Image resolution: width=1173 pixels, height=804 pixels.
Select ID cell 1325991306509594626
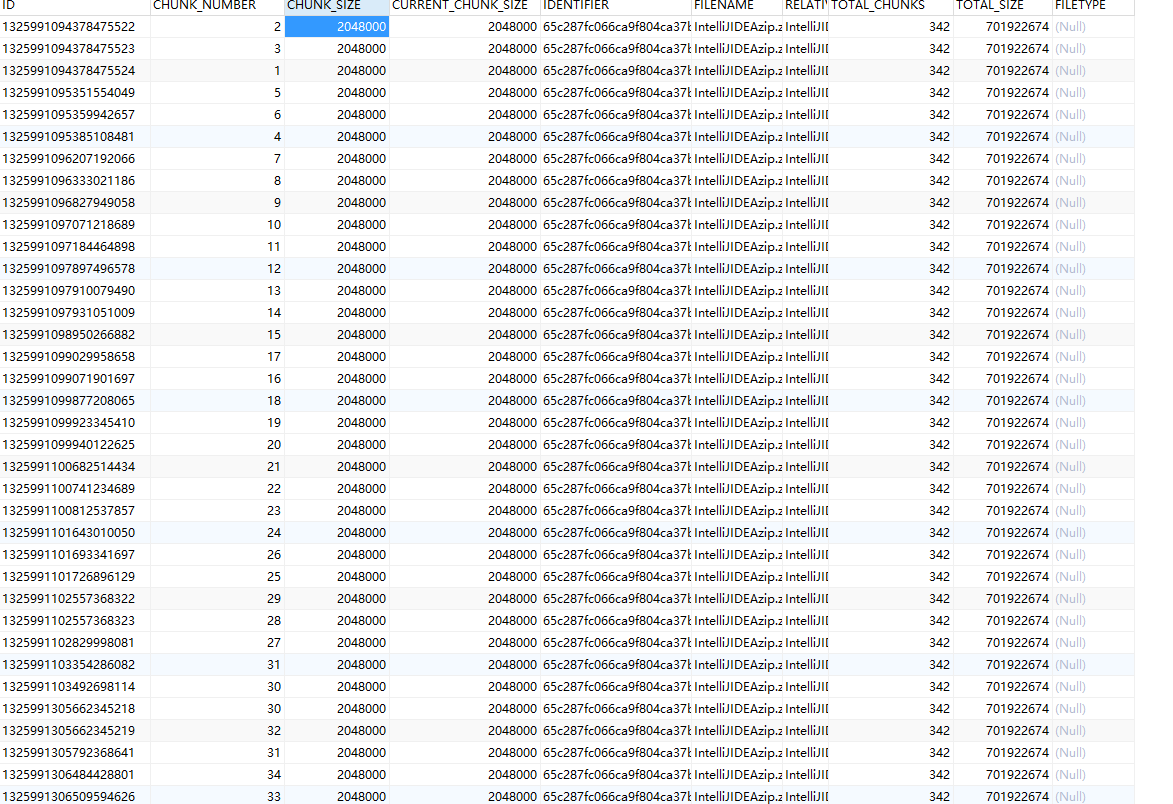[x=75, y=797]
